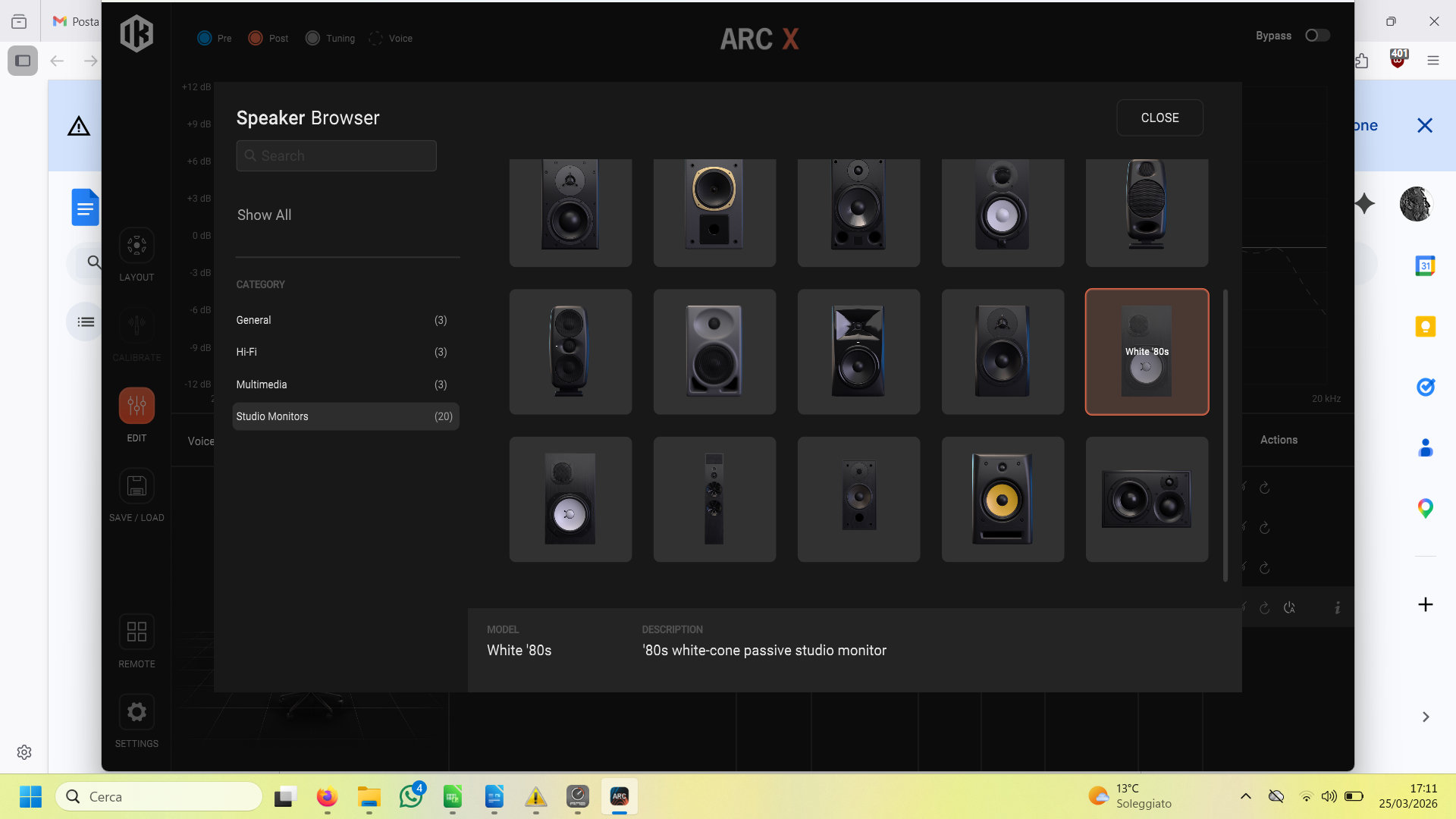The image size is (1456, 819).
Task: Close the Speaker Browser
Action: tap(1159, 118)
